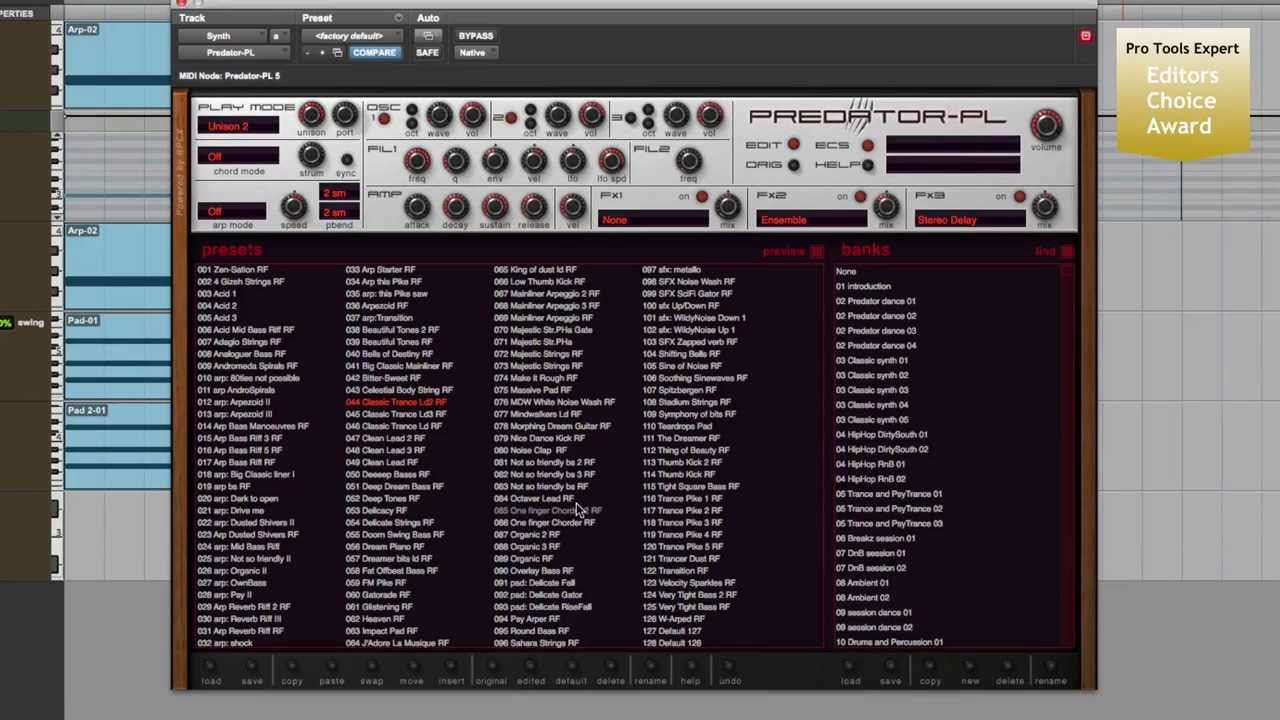Click the arp speed knob
Screen dimensions: 1280x720
(x=293, y=207)
